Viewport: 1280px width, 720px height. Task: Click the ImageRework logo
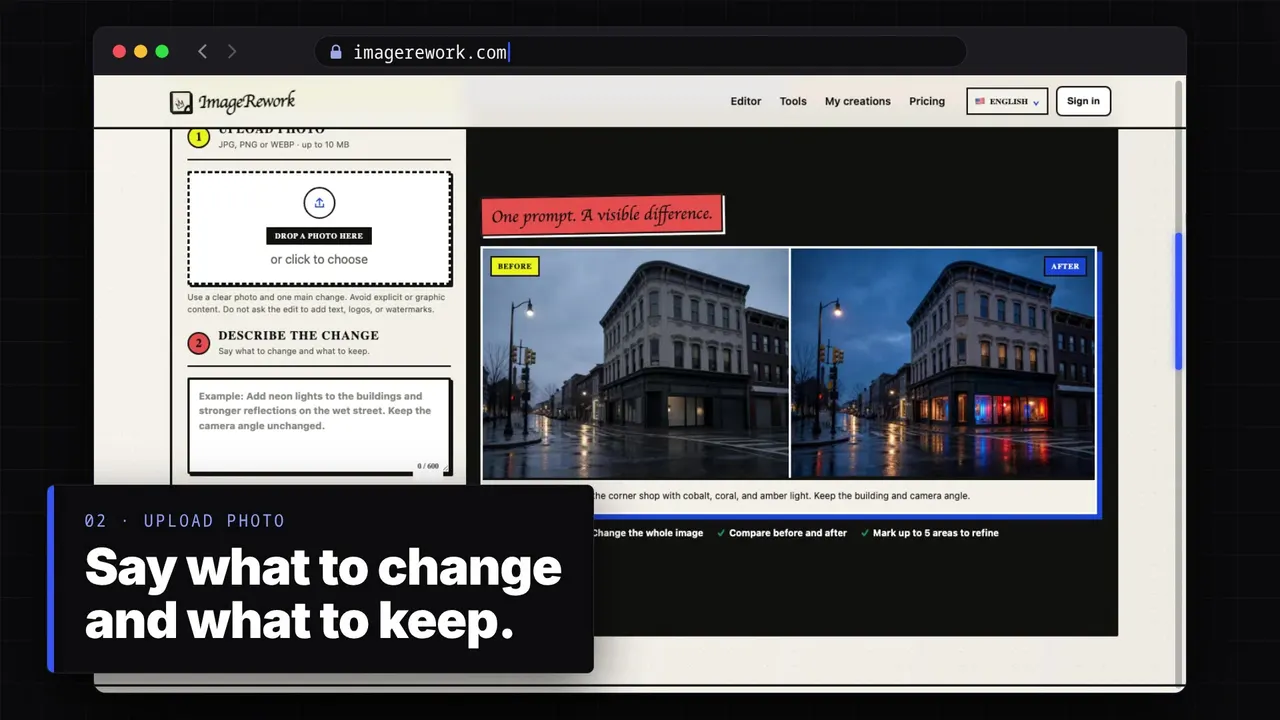click(x=233, y=102)
